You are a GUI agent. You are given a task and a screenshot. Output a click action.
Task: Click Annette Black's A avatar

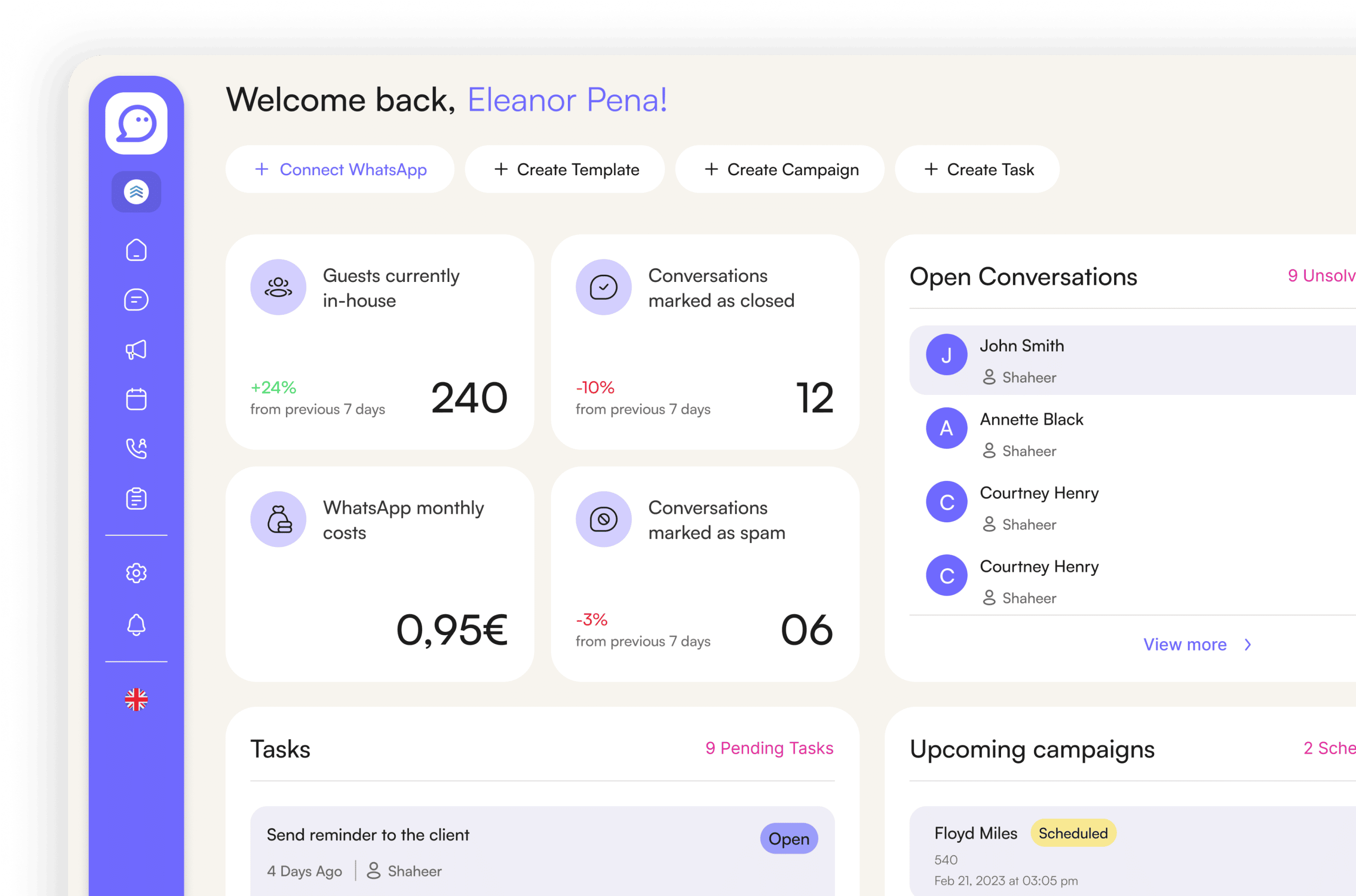[x=946, y=428]
